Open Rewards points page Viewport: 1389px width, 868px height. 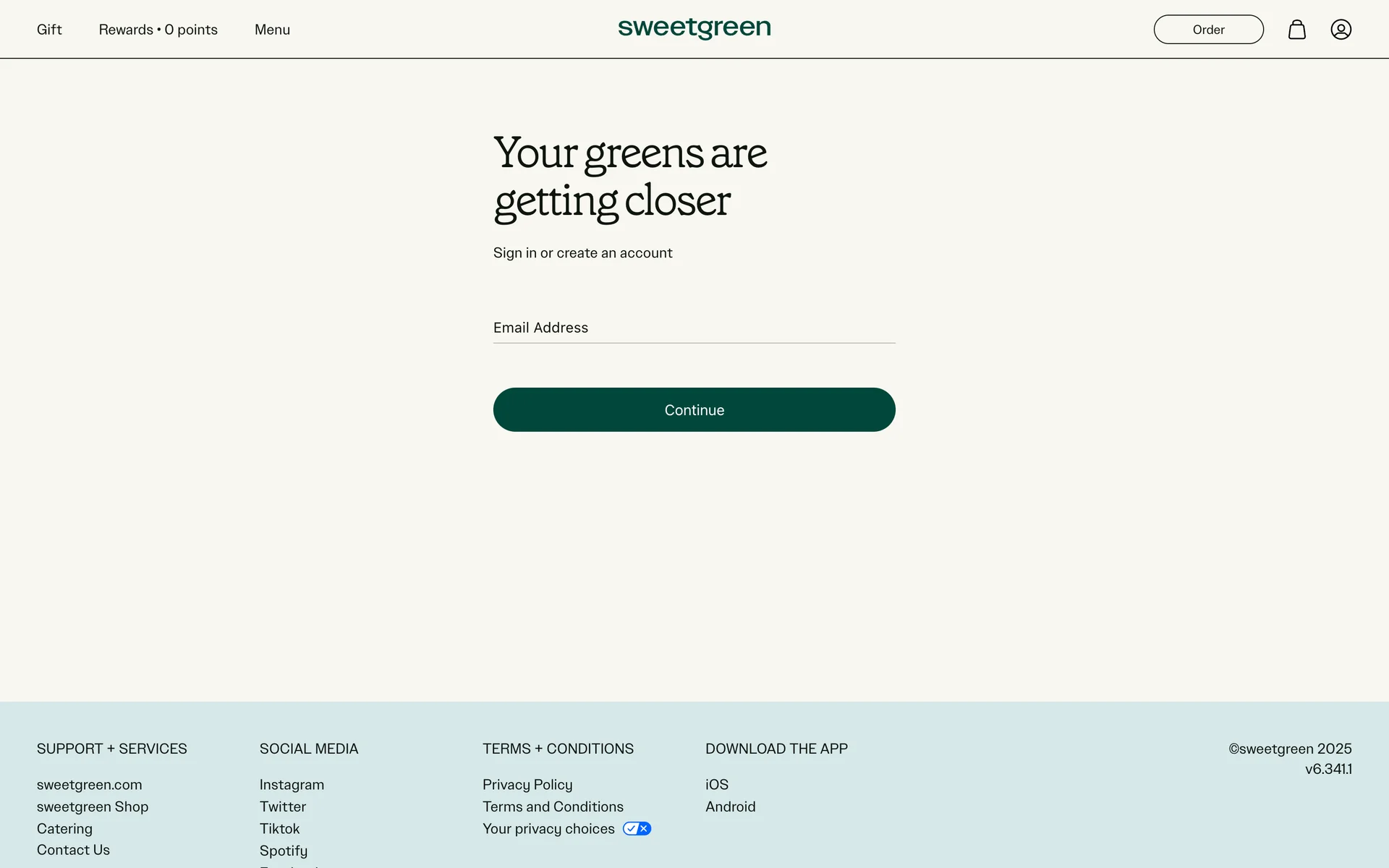point(158,30)
